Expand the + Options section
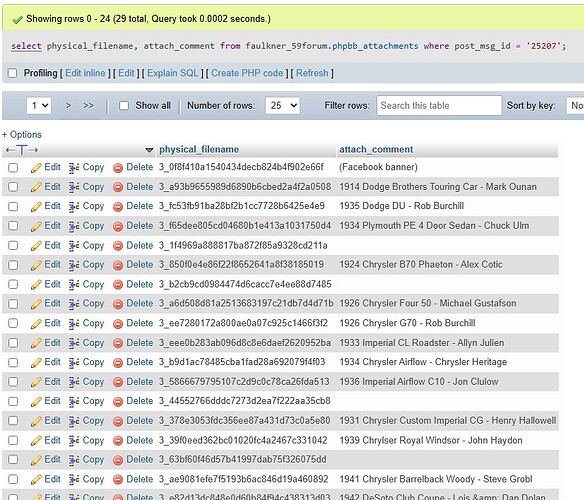 click(22, 135)
